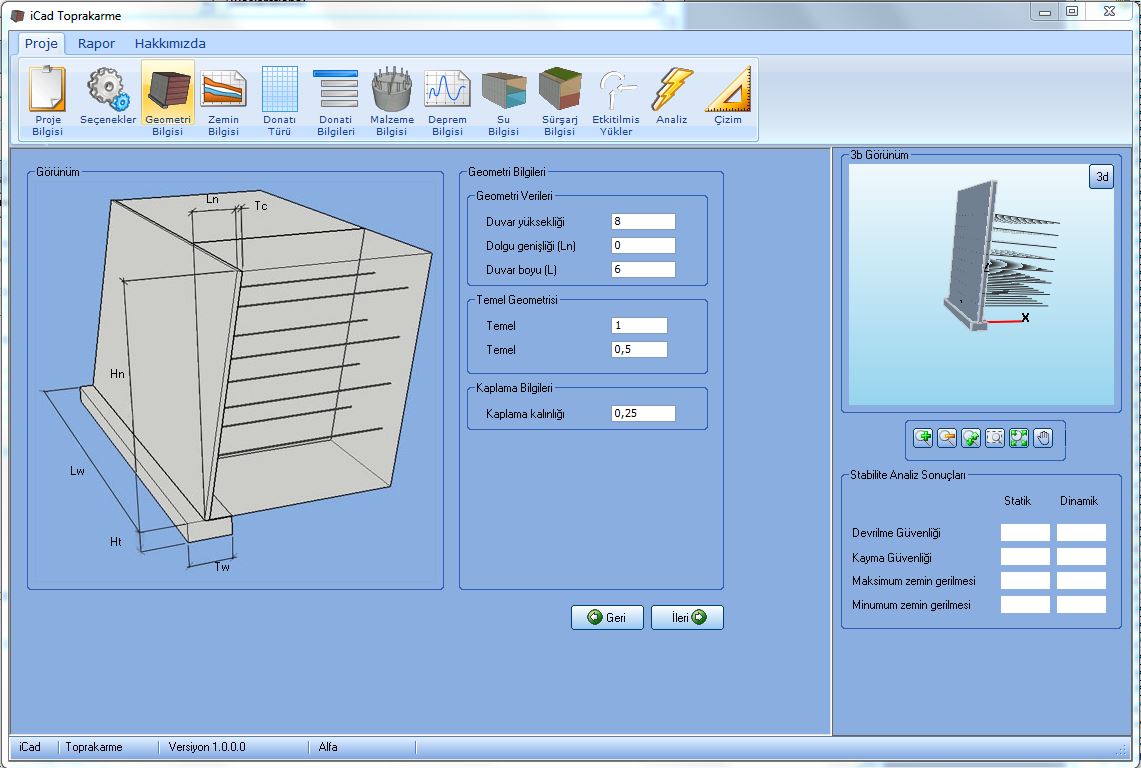Click the Kayma Güvenliği label
This screenshot has height=768, width=1141.
891,558
